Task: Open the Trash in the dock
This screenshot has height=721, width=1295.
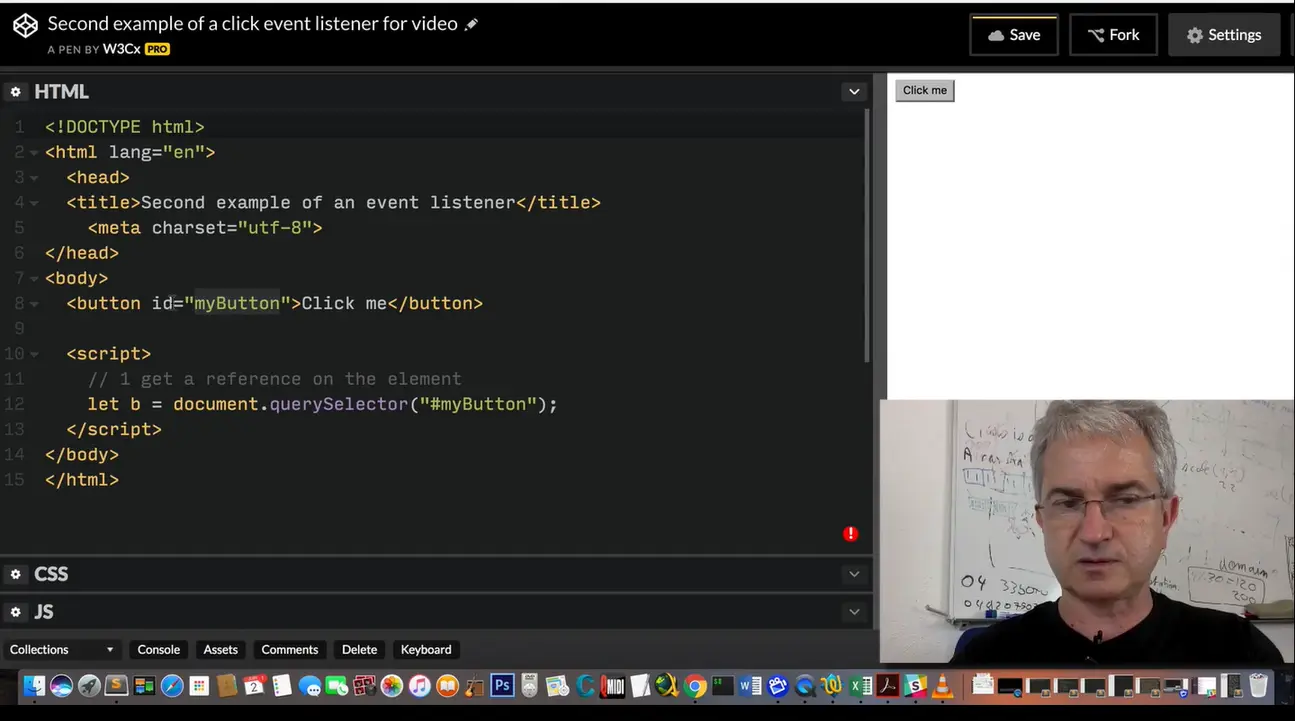Action: (1258, 686)
